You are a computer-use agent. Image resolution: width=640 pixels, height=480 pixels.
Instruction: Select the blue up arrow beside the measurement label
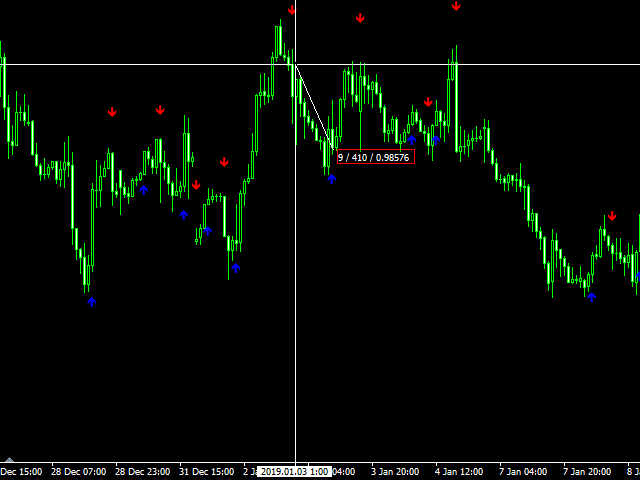click(x=331, y=179)
